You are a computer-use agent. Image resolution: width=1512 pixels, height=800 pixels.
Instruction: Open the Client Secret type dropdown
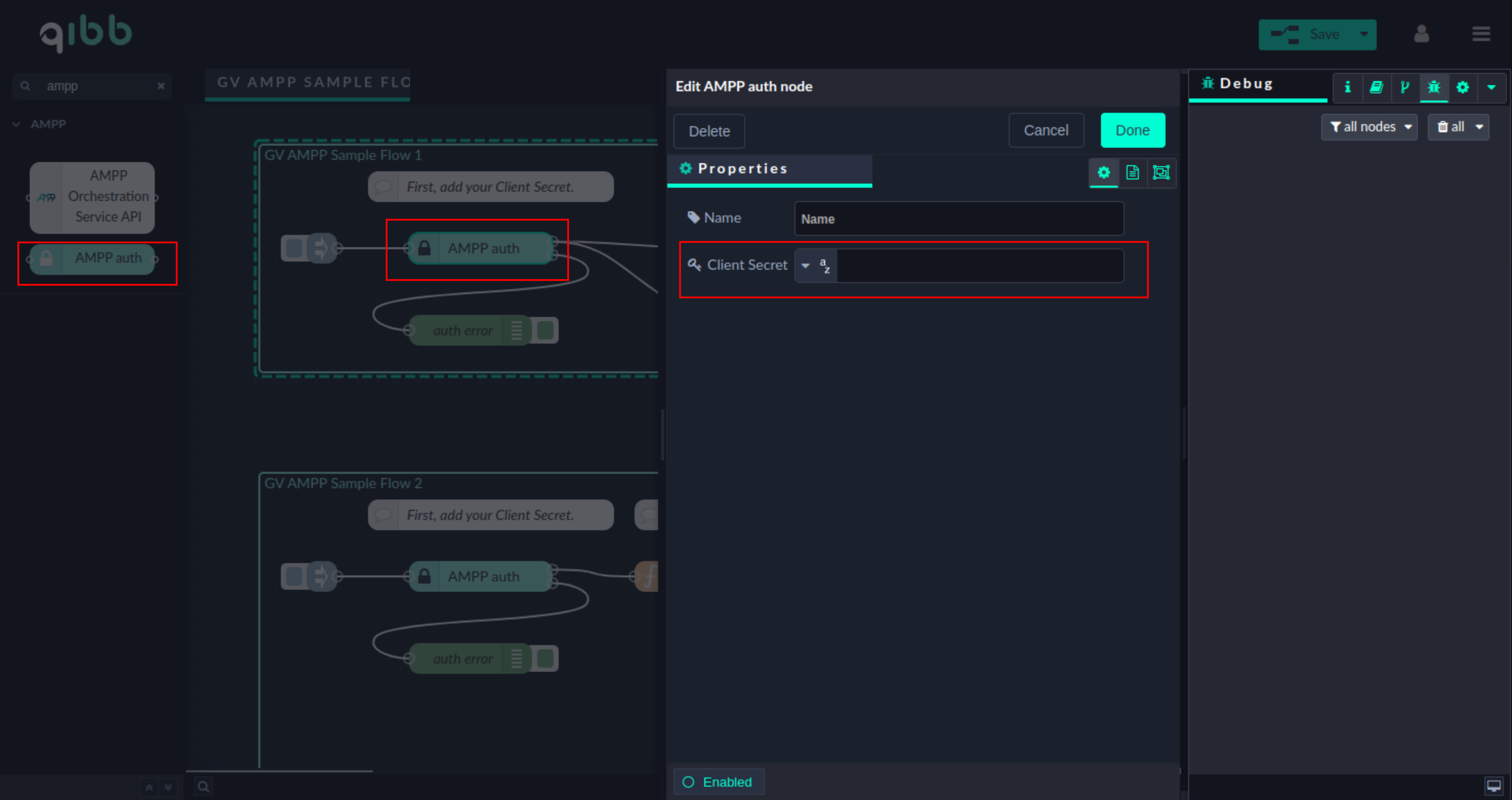[815, 266]
